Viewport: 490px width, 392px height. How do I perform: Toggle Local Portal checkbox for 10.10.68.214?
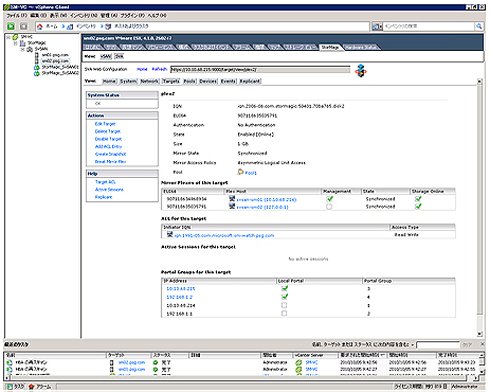point(284,305)
